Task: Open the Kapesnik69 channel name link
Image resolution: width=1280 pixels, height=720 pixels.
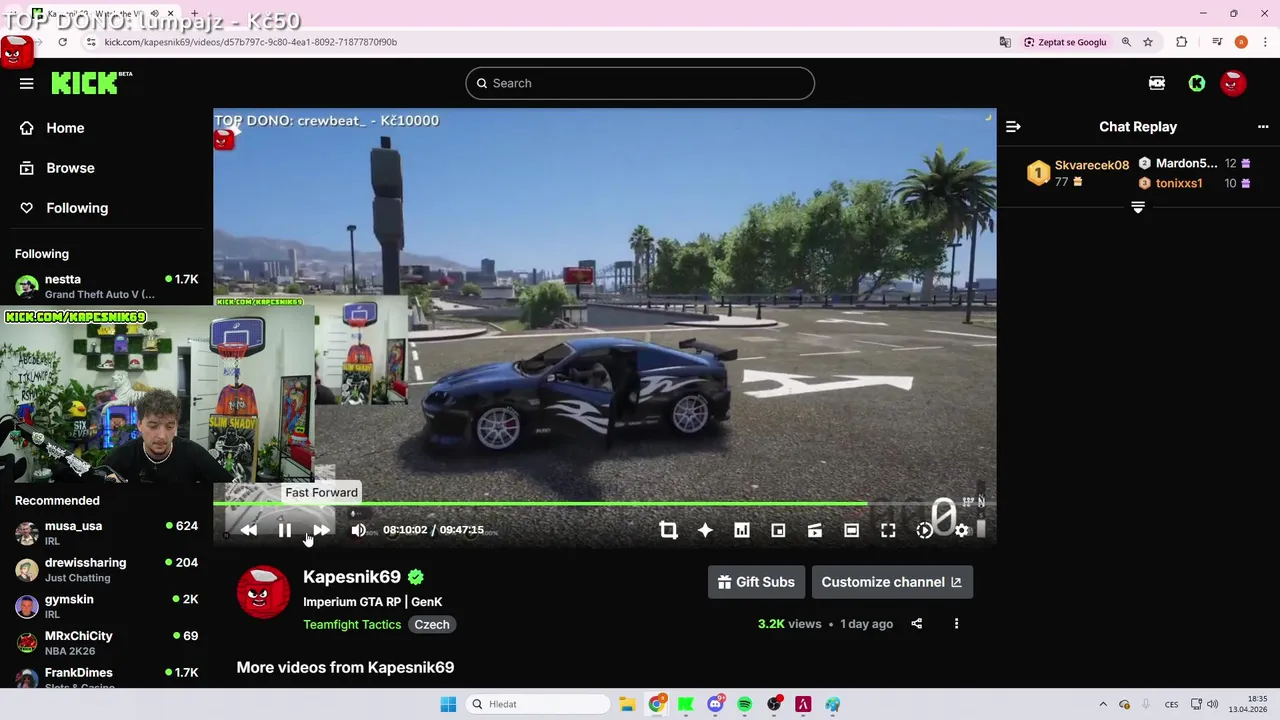Action: pos(352,577)
